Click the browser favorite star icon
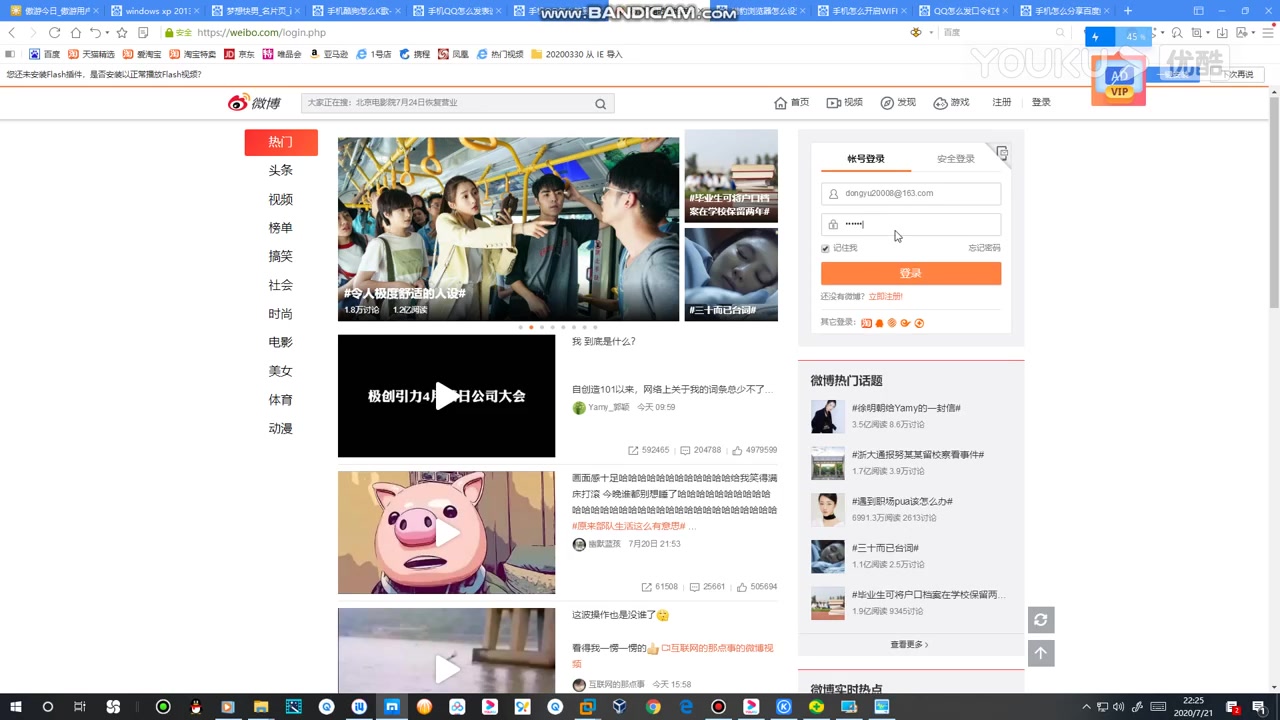This screenshot has width=1280, height=720. (x=122, y=33)
